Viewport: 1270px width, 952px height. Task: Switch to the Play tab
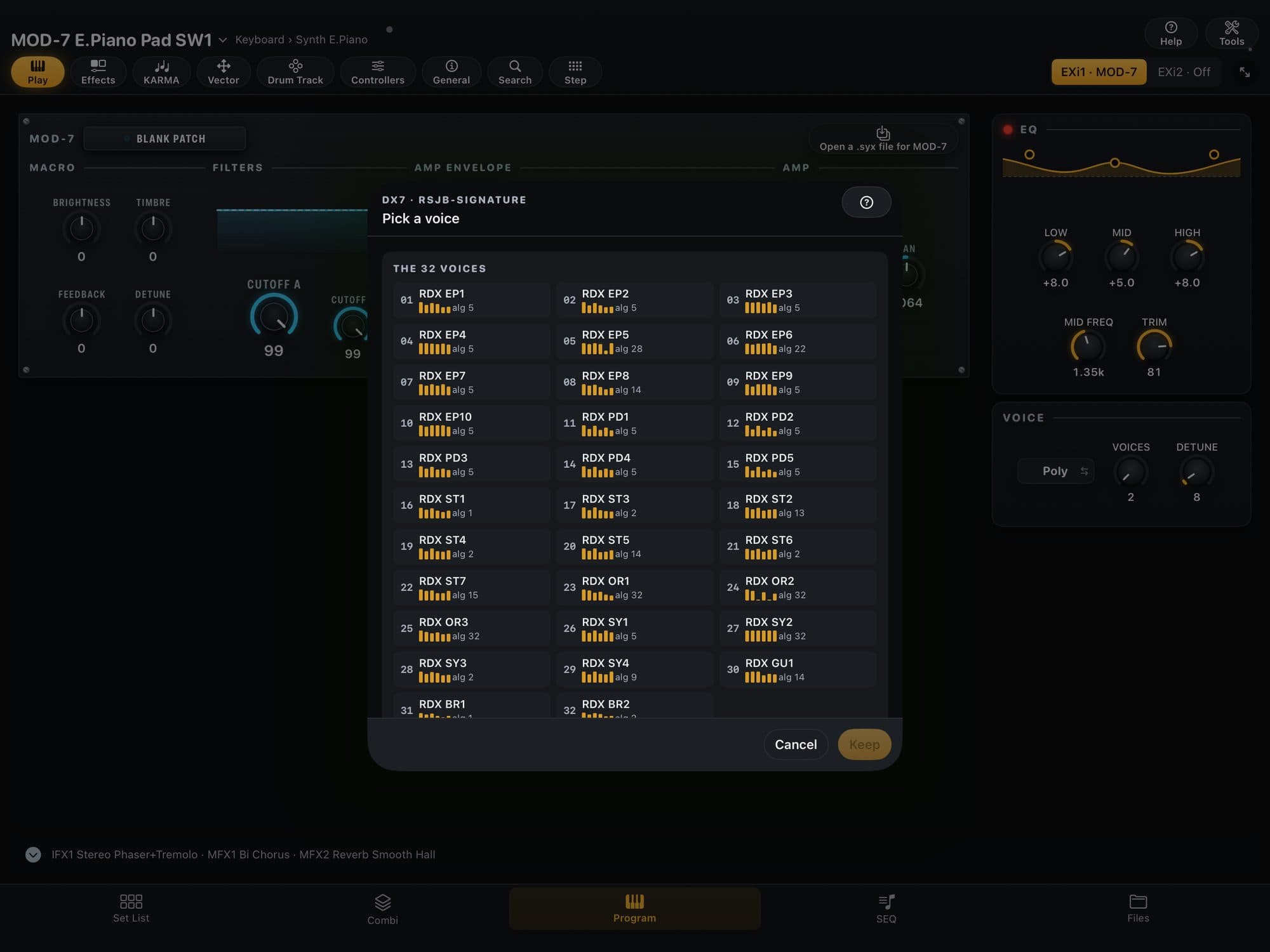point(37,72)
